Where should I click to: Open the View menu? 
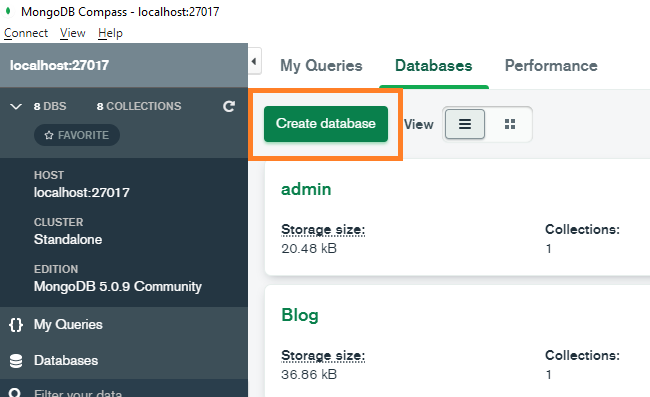tap(73, 33)
